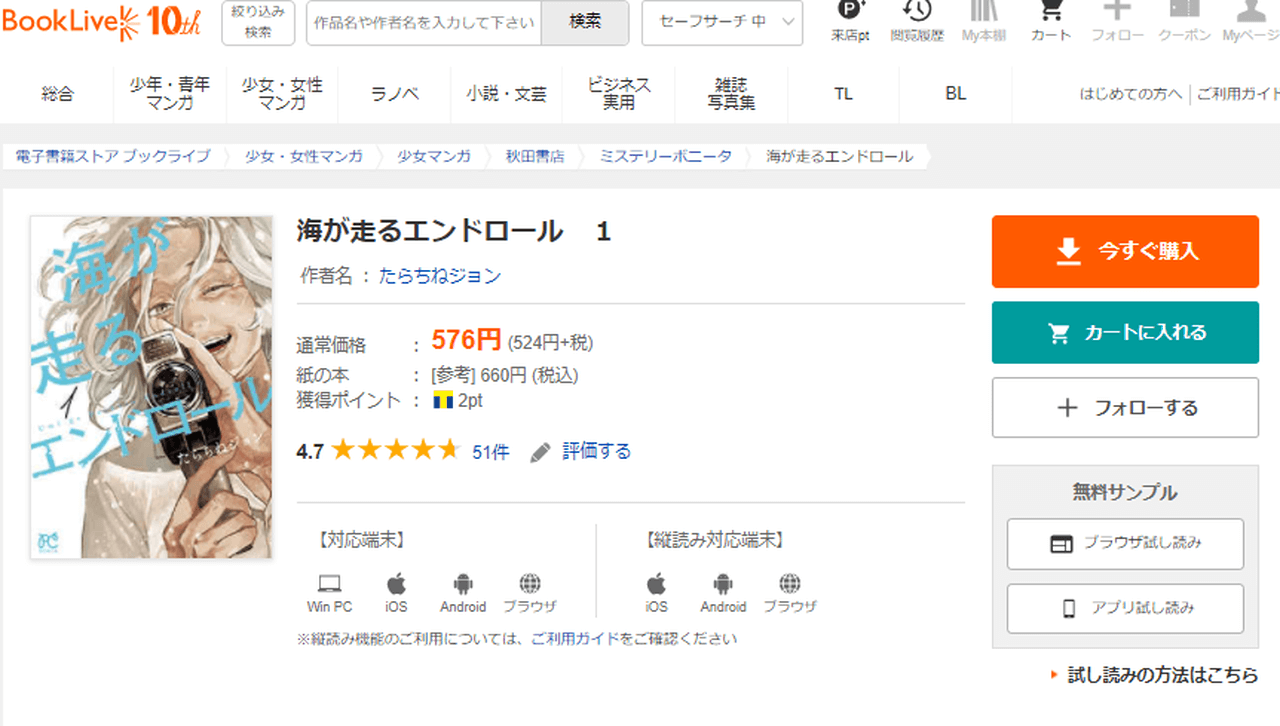Screen dimensions: 1280x726
Task: Open the クーポン coupon icon
Action: click(1184, 14)
